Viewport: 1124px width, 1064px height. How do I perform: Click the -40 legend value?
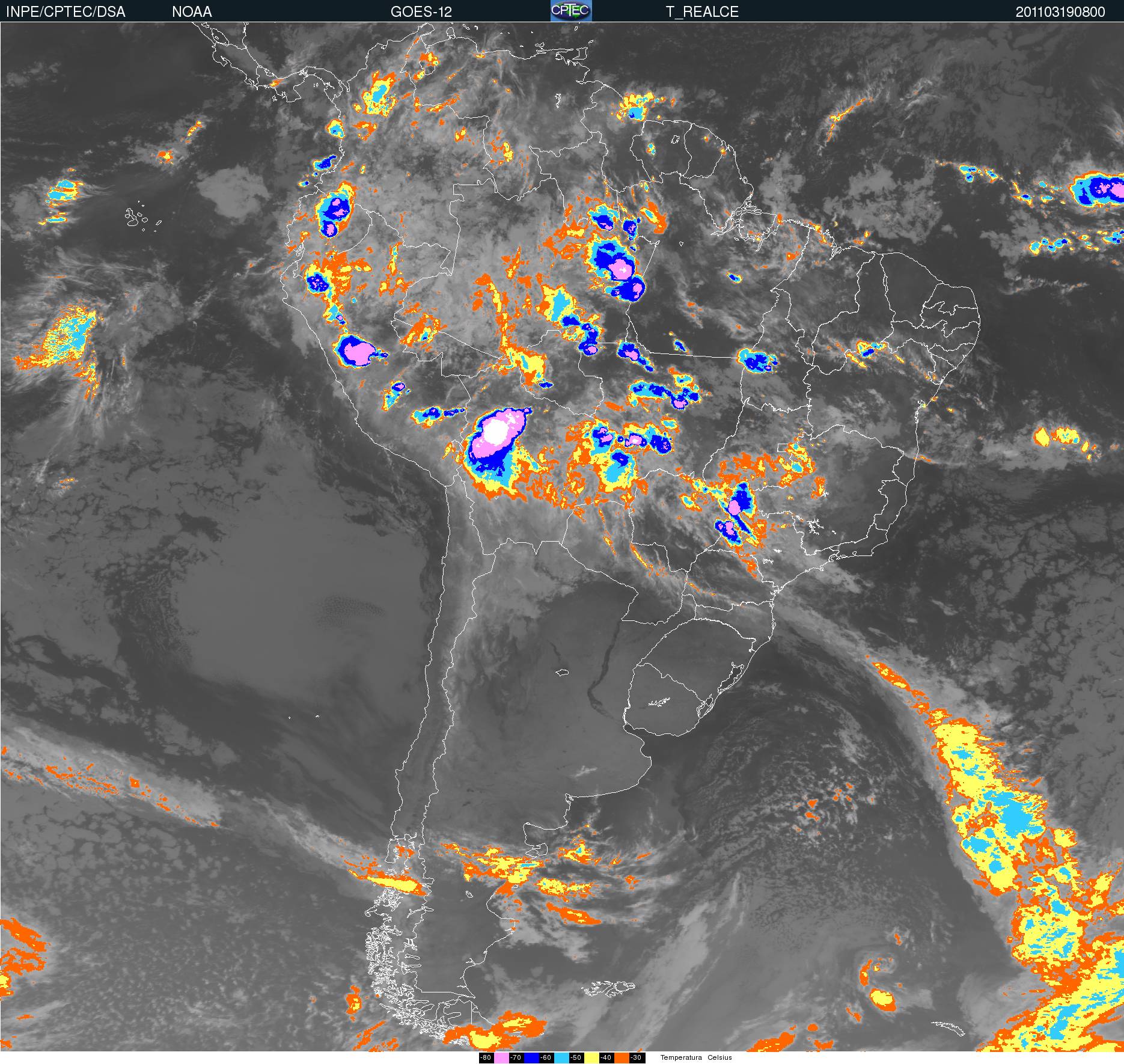pyautogui.click(x=606, y=1057)
